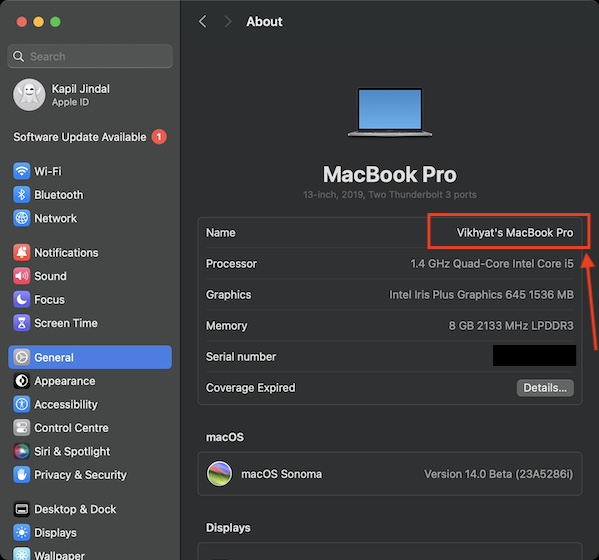Select Appearance in sidebar
Image resolution: width=599 pixels, height=560 pixels.
point(90,381)
